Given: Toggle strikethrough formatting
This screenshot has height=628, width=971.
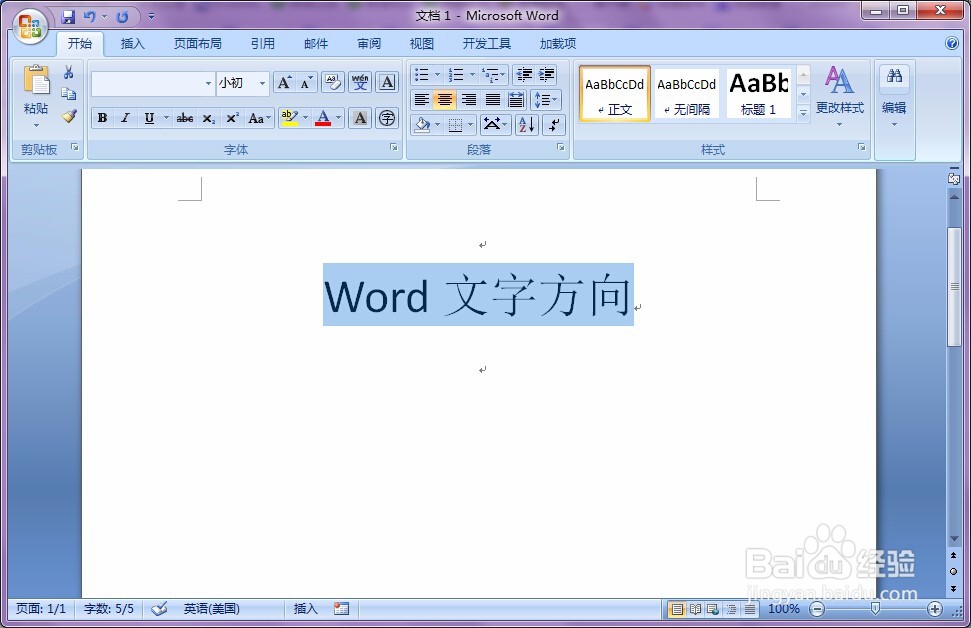Looking at the screenshot, I should 185,118.
